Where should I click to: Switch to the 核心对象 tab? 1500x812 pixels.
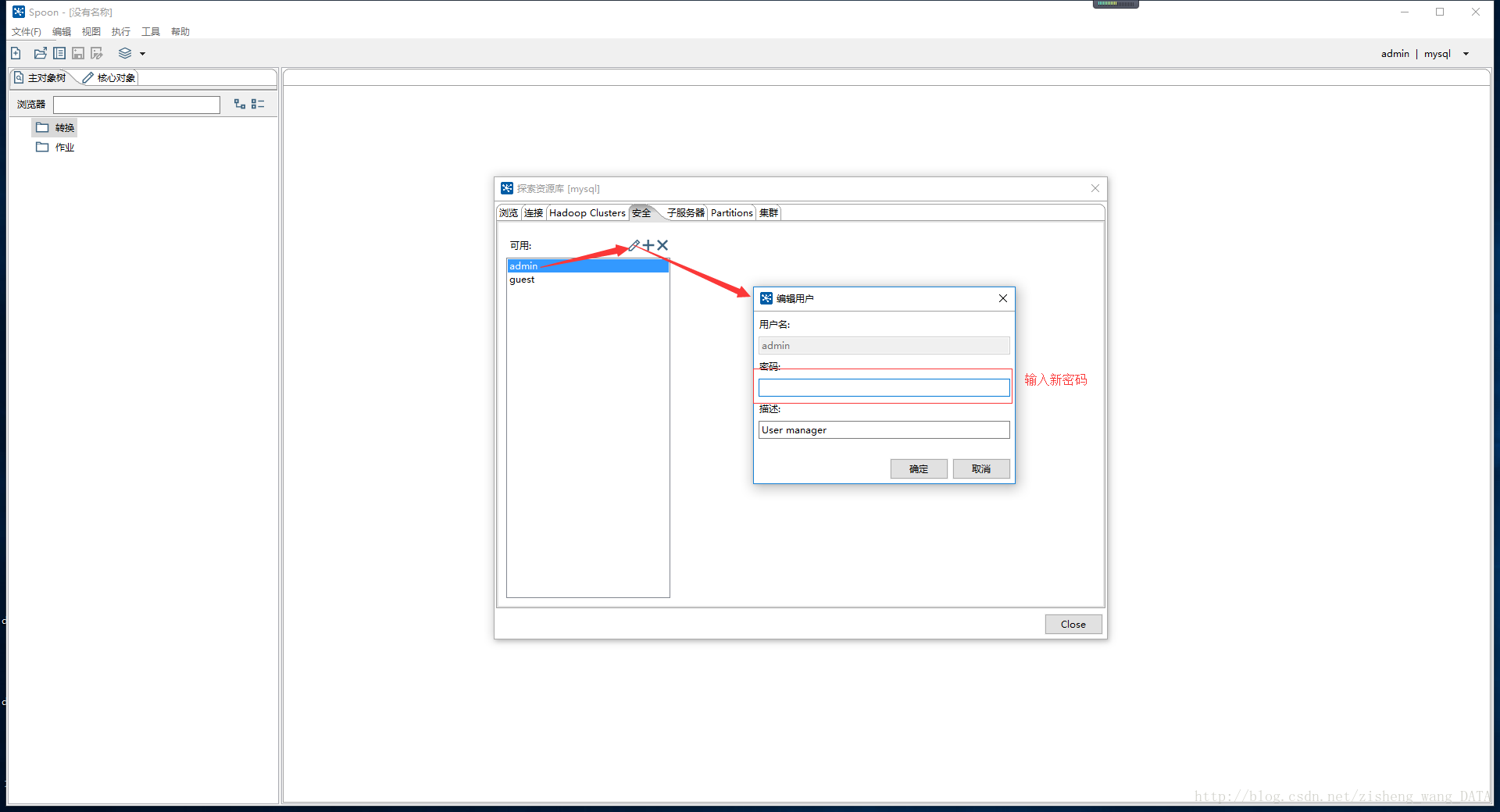tap(109, 77)
